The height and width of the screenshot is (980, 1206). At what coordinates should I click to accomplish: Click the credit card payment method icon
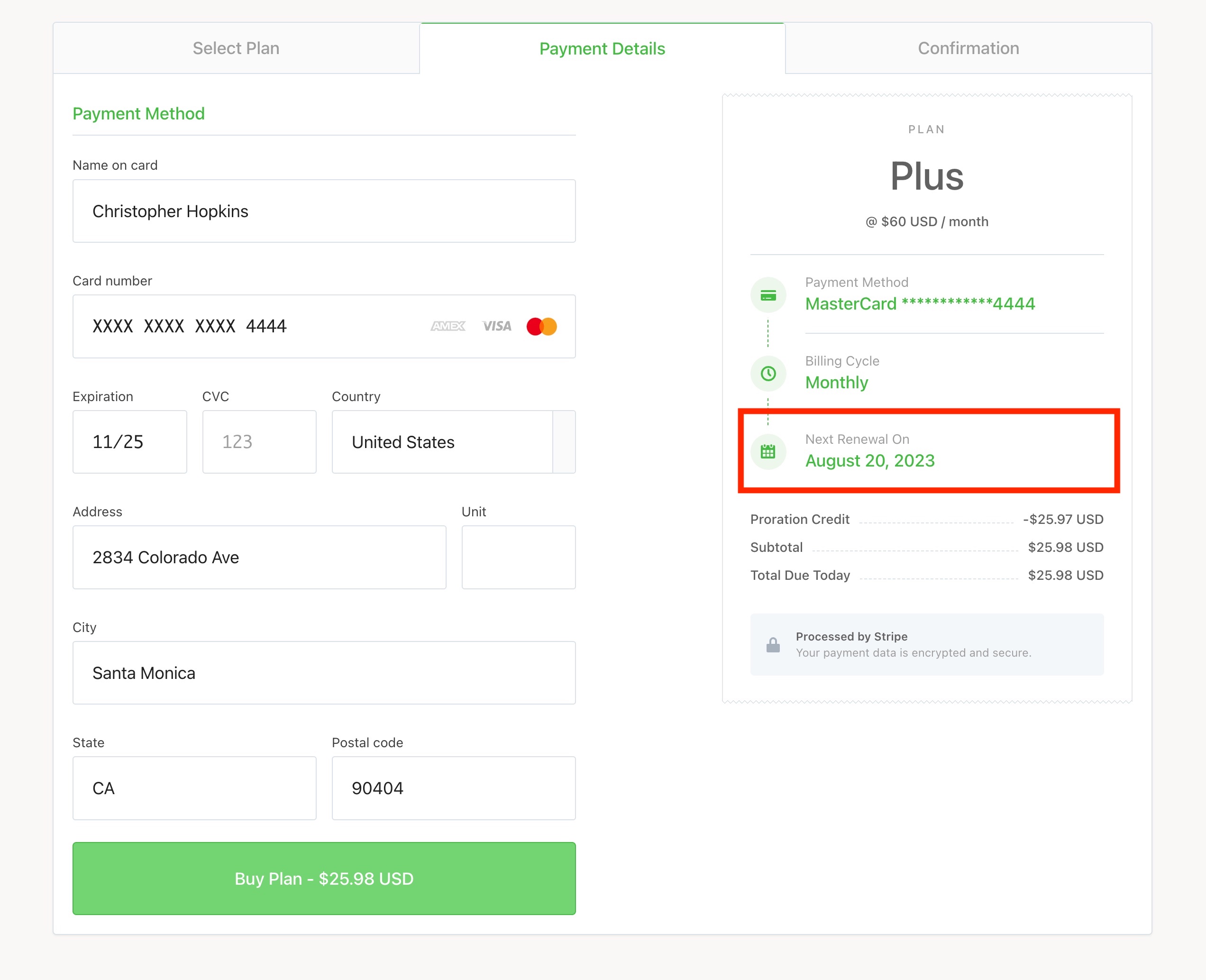[x=767, y=295]
